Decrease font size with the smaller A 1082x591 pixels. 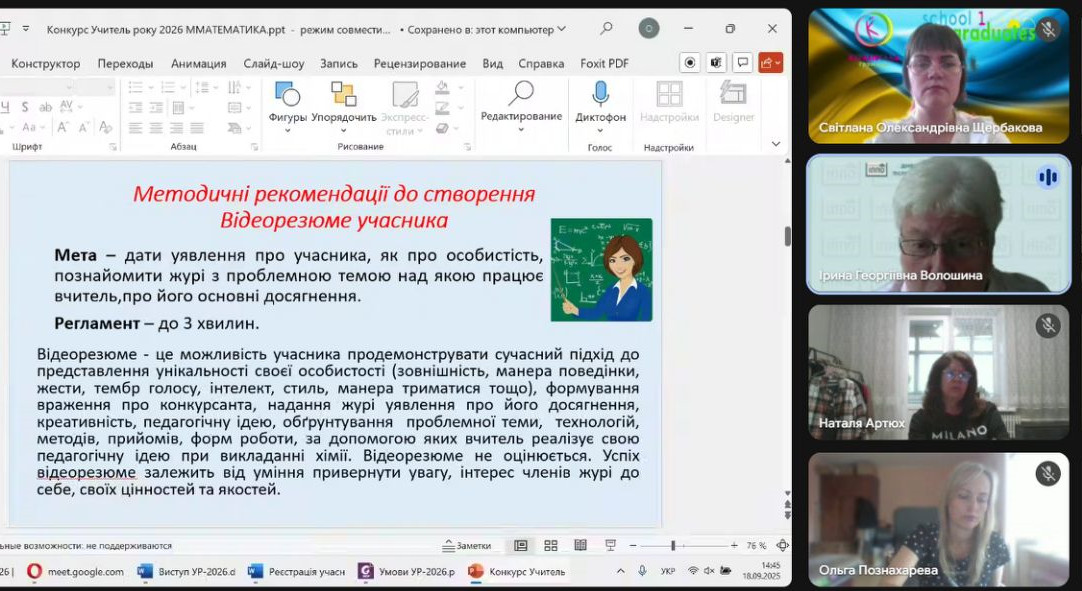[x=83, y=127]
